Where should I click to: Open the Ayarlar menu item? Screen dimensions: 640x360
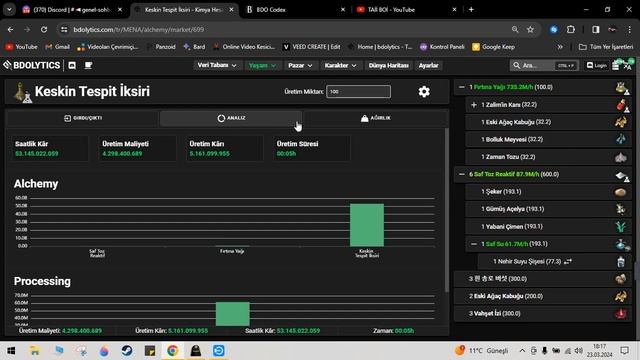pyautogui.click(x=428, y=65)
